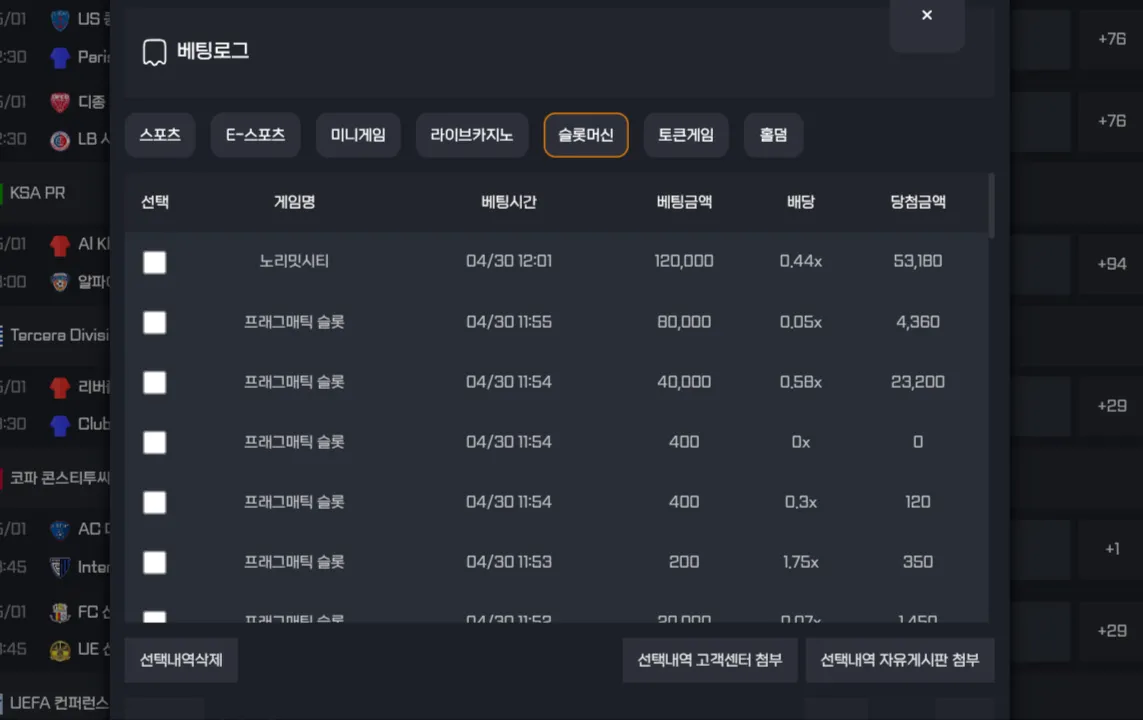Select the 토큰게임 tab
The height and width of the screenshot is (720, 1143).
(686, 135)
